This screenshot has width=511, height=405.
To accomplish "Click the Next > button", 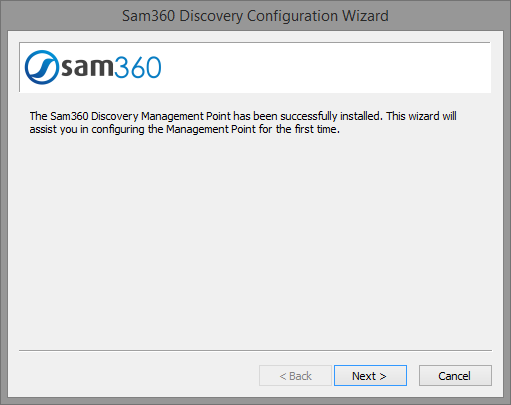I will tap(370, 376).
